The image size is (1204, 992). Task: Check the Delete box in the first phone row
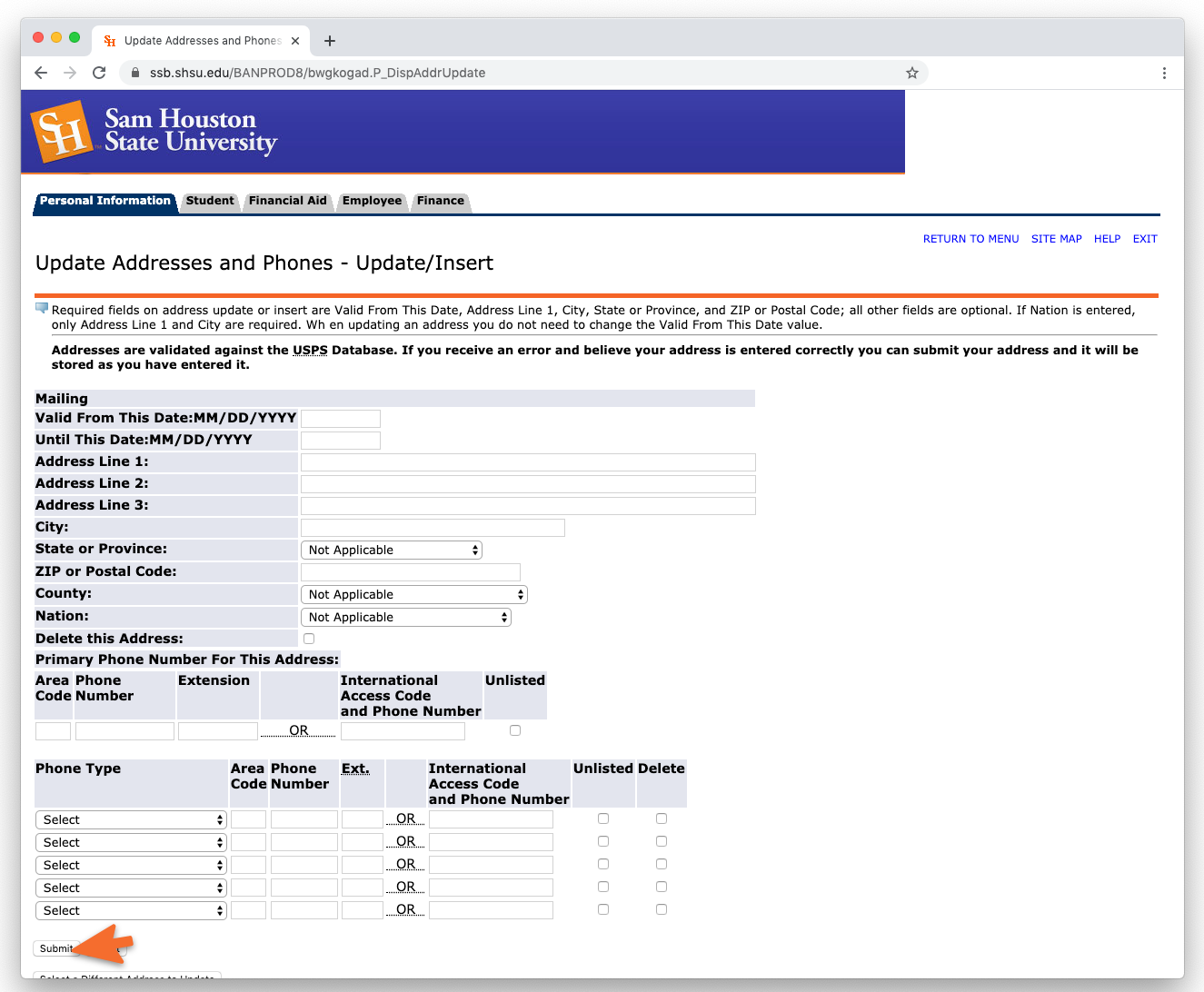point(662,818)
